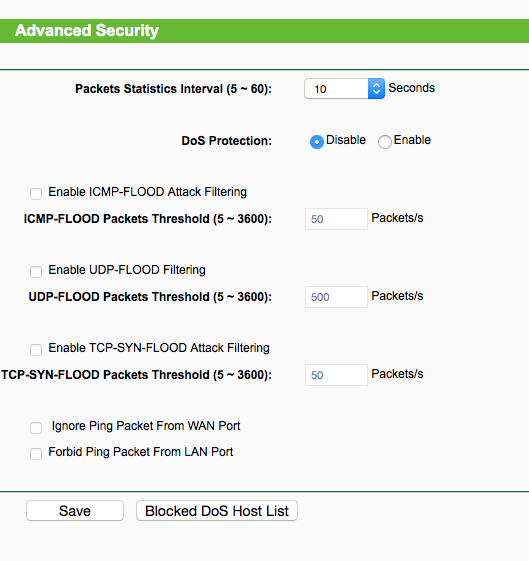Click the stepper arrows on interval selector
Screen dimensions: 529x561
pyautogui.click(x=376, y=89)
